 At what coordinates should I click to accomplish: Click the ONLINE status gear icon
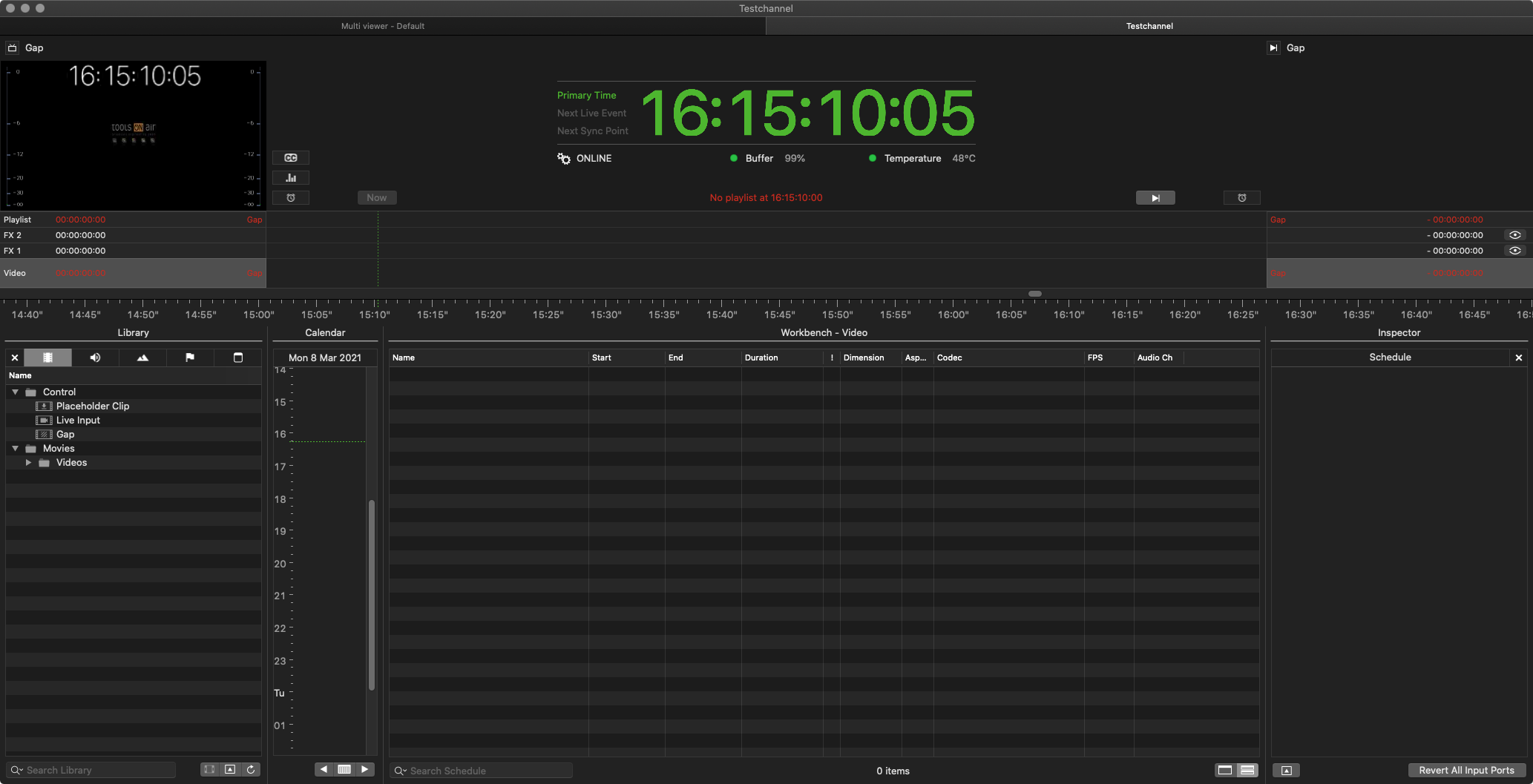point(564,158)
